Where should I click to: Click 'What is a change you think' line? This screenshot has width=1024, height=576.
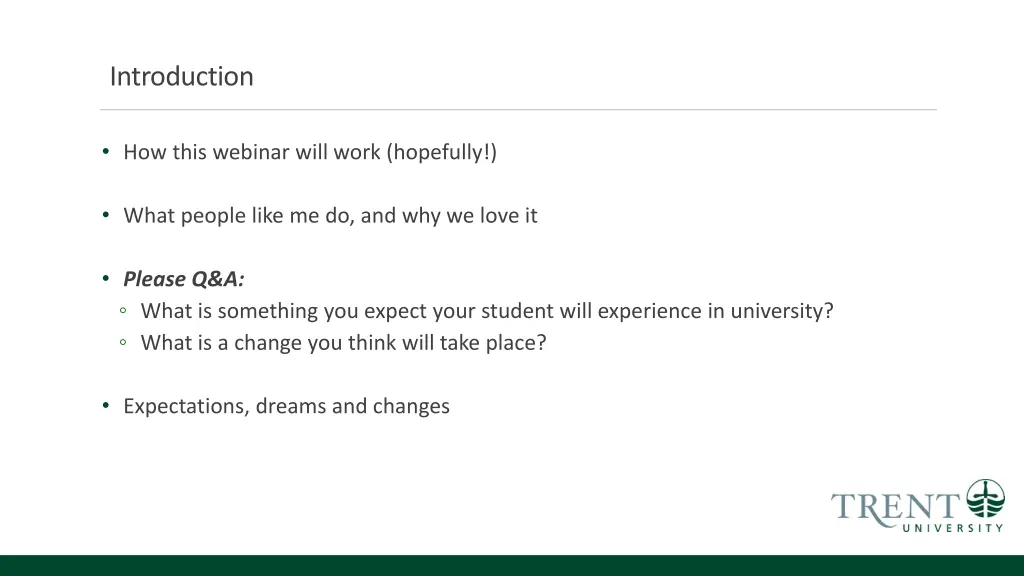pos(344,343)
